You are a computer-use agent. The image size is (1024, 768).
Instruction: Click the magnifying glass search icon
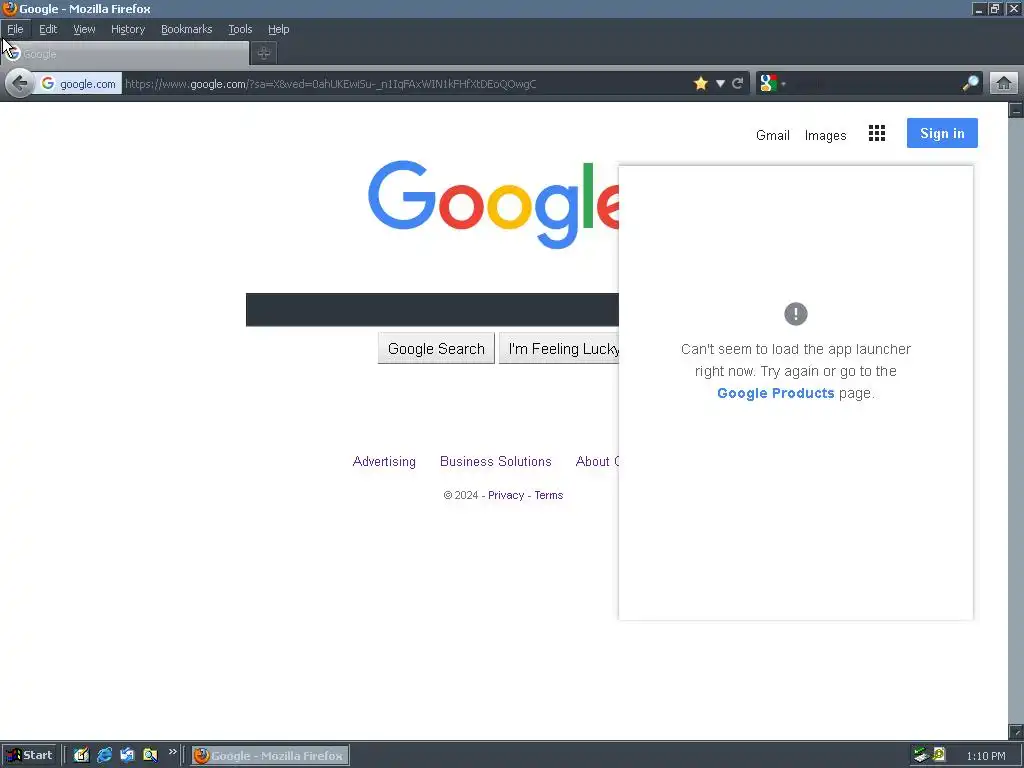[x=970, y=83]
